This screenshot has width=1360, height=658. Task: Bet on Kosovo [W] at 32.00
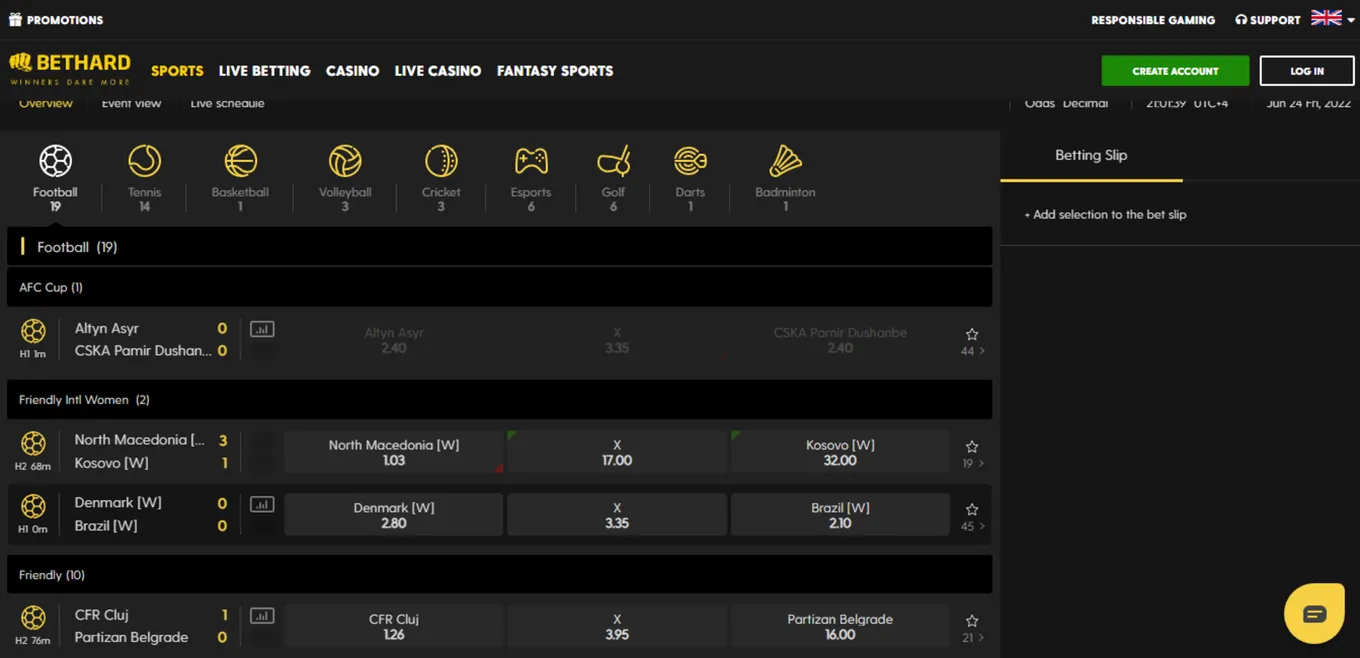(840, 452)
